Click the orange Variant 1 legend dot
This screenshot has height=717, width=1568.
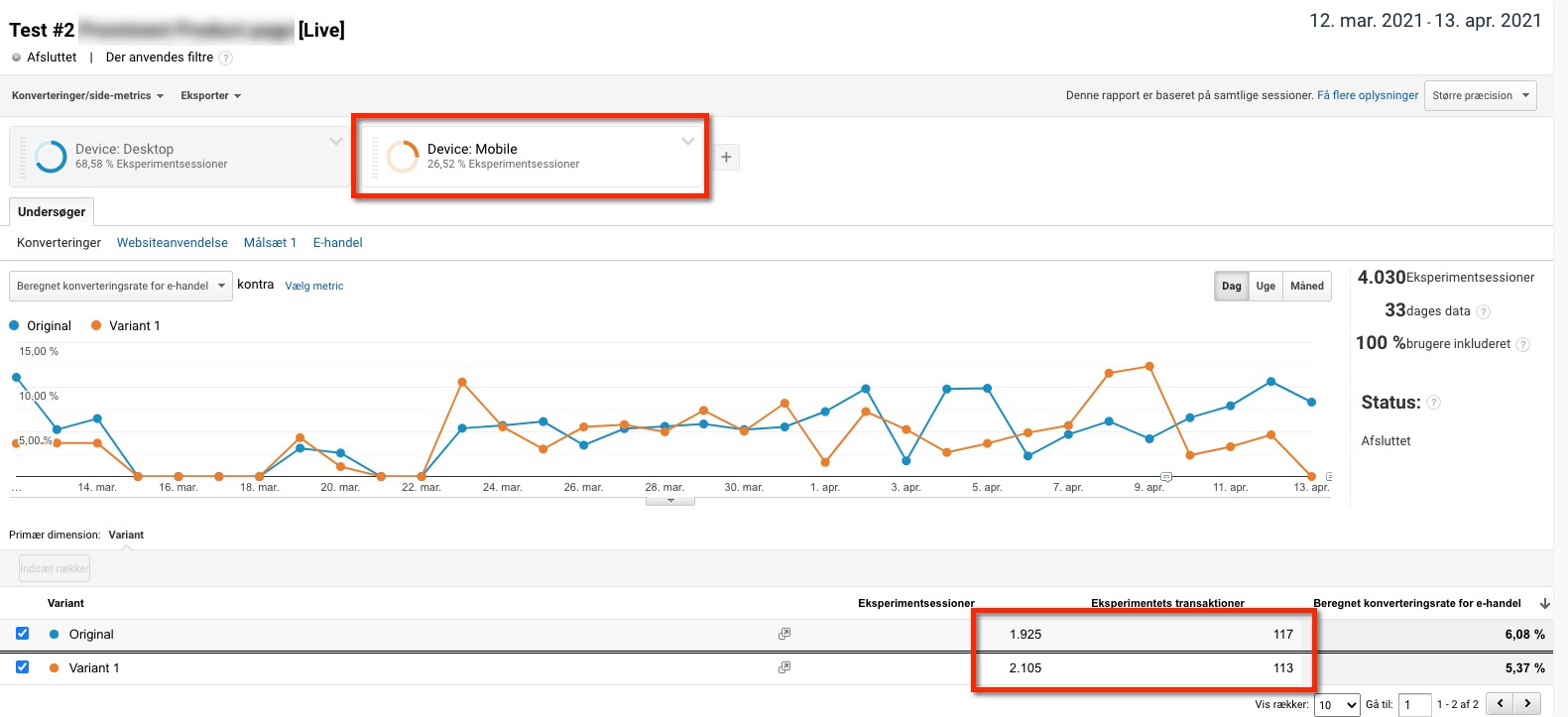[96, 325]
